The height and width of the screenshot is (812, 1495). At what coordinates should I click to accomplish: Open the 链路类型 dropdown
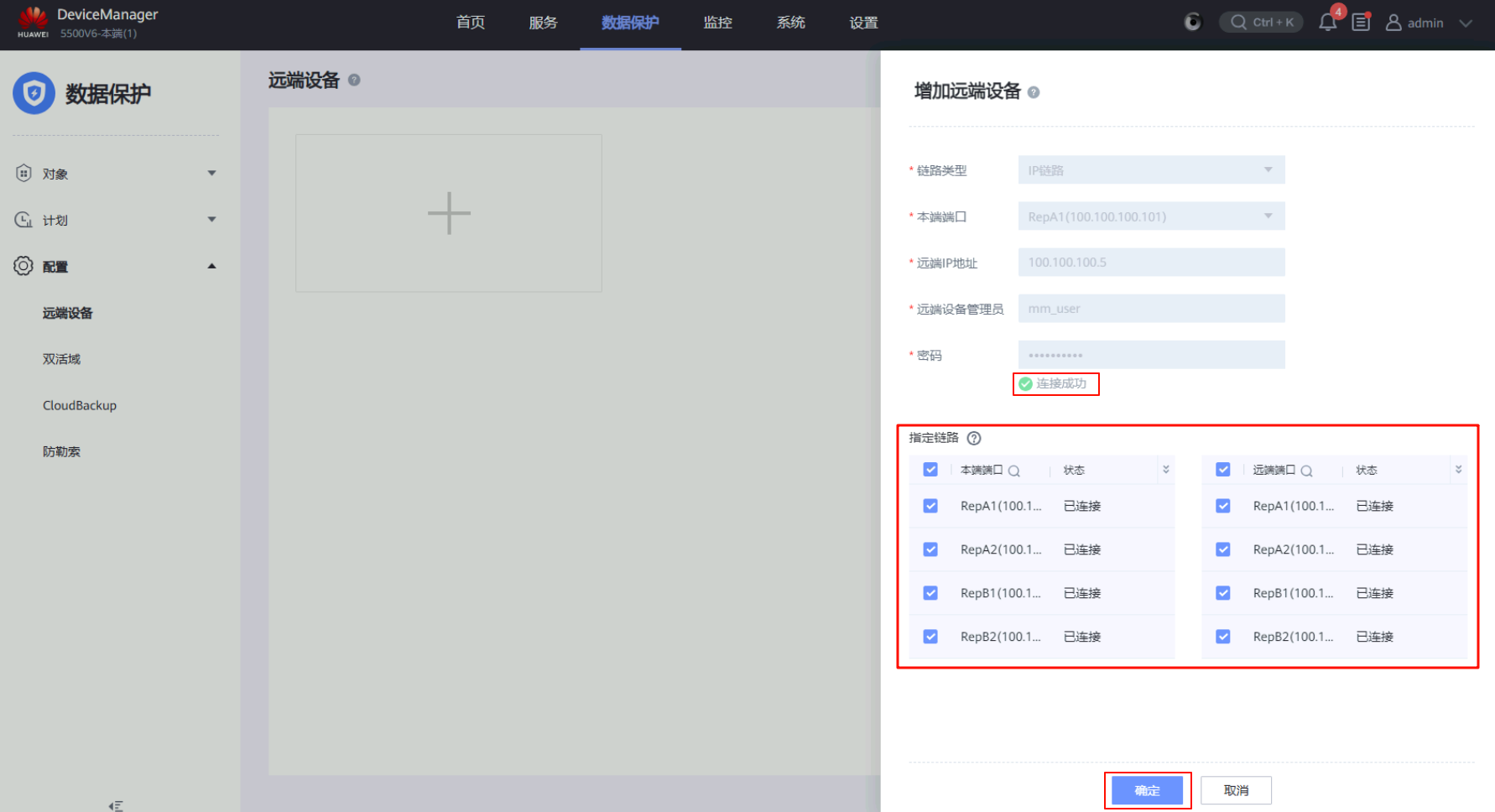[x=1150, y=170]
